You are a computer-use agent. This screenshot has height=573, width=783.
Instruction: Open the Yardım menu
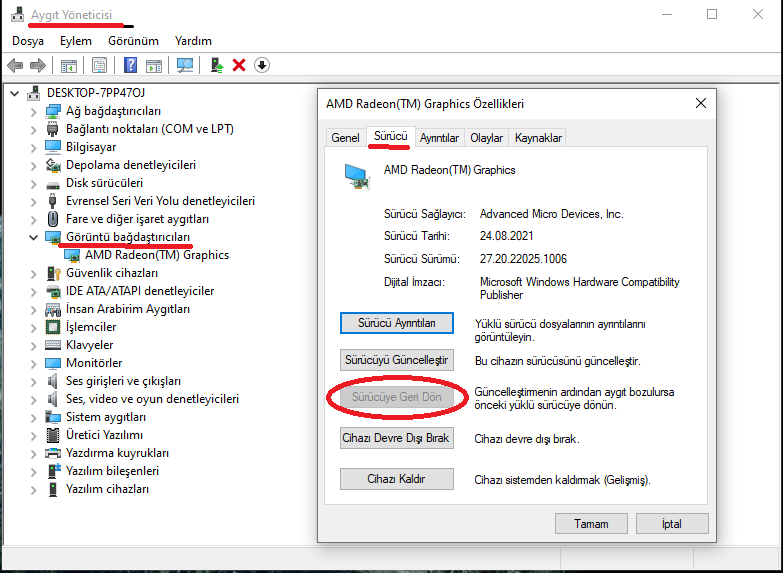coord(193,41)
